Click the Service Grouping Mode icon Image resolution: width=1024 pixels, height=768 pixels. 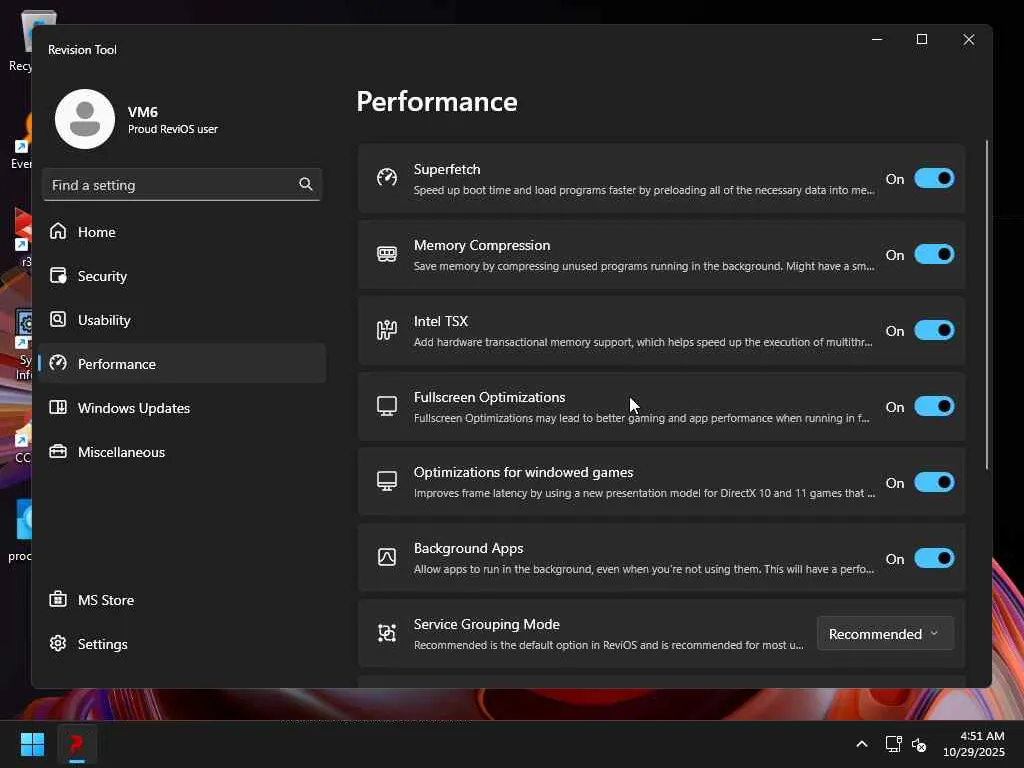(x=387, y=633)
